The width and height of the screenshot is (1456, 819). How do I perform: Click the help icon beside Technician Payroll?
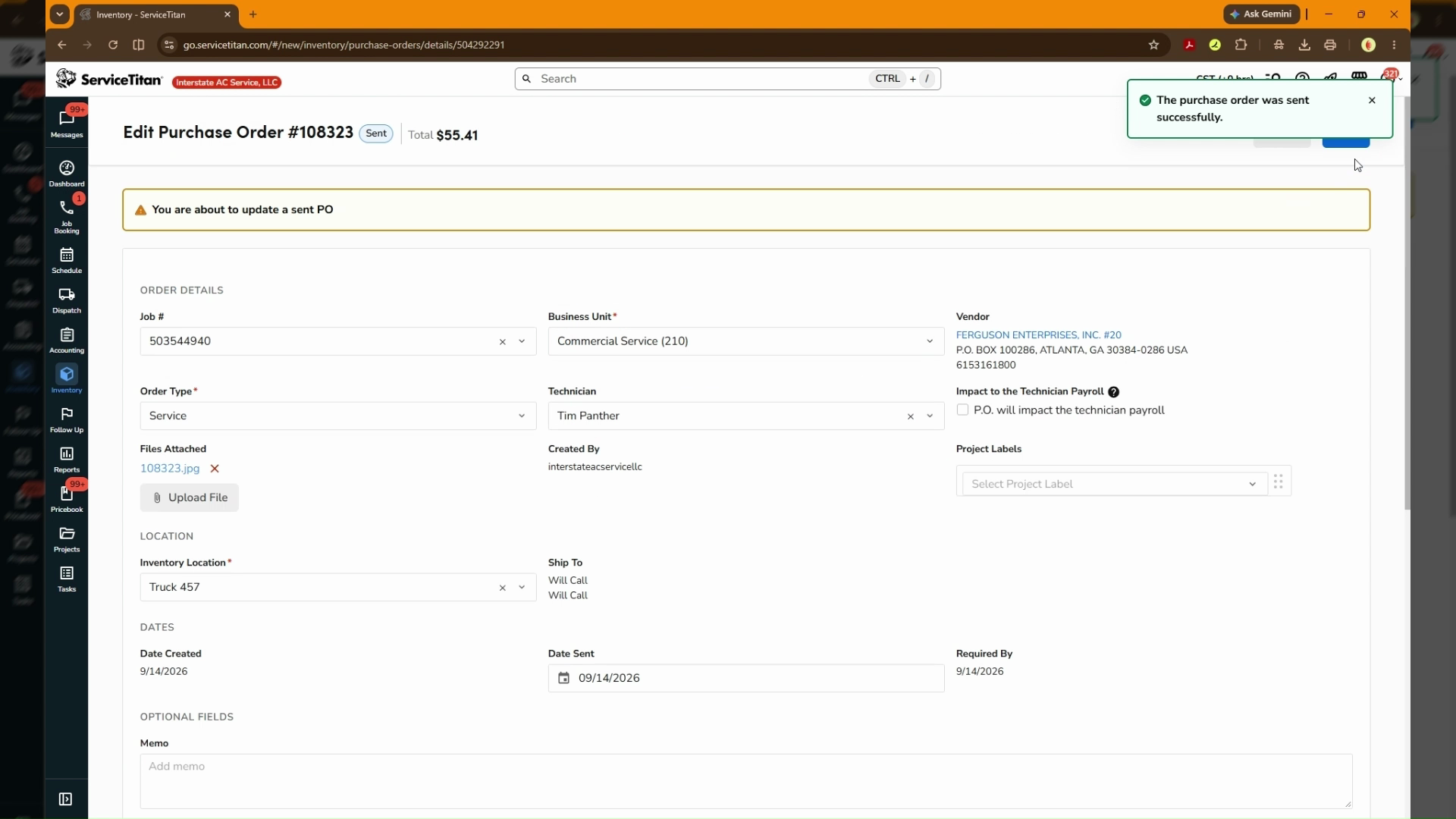1113,392
